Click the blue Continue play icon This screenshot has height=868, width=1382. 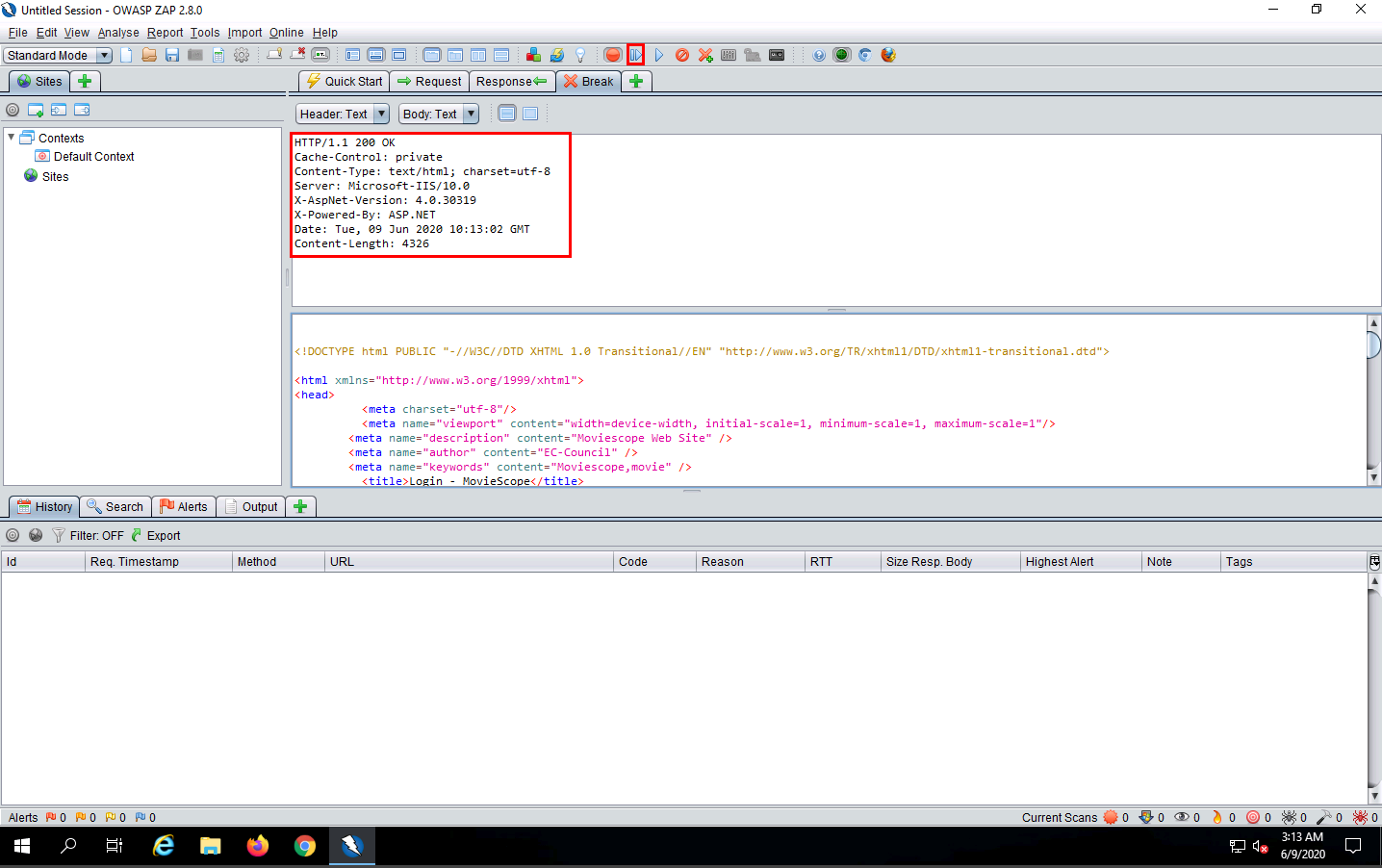[x=659, y=55]
